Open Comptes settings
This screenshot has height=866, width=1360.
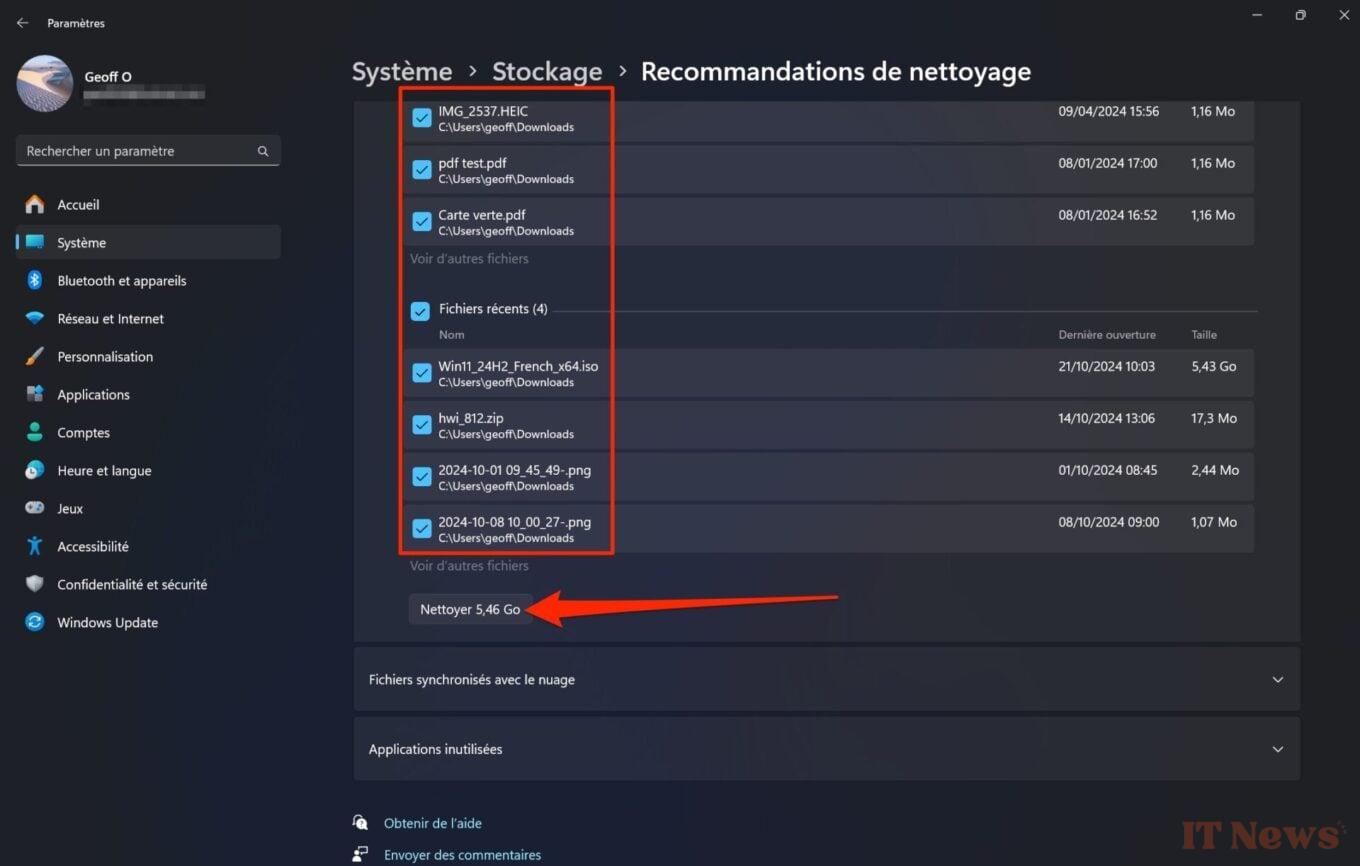(x=83, y=432)
